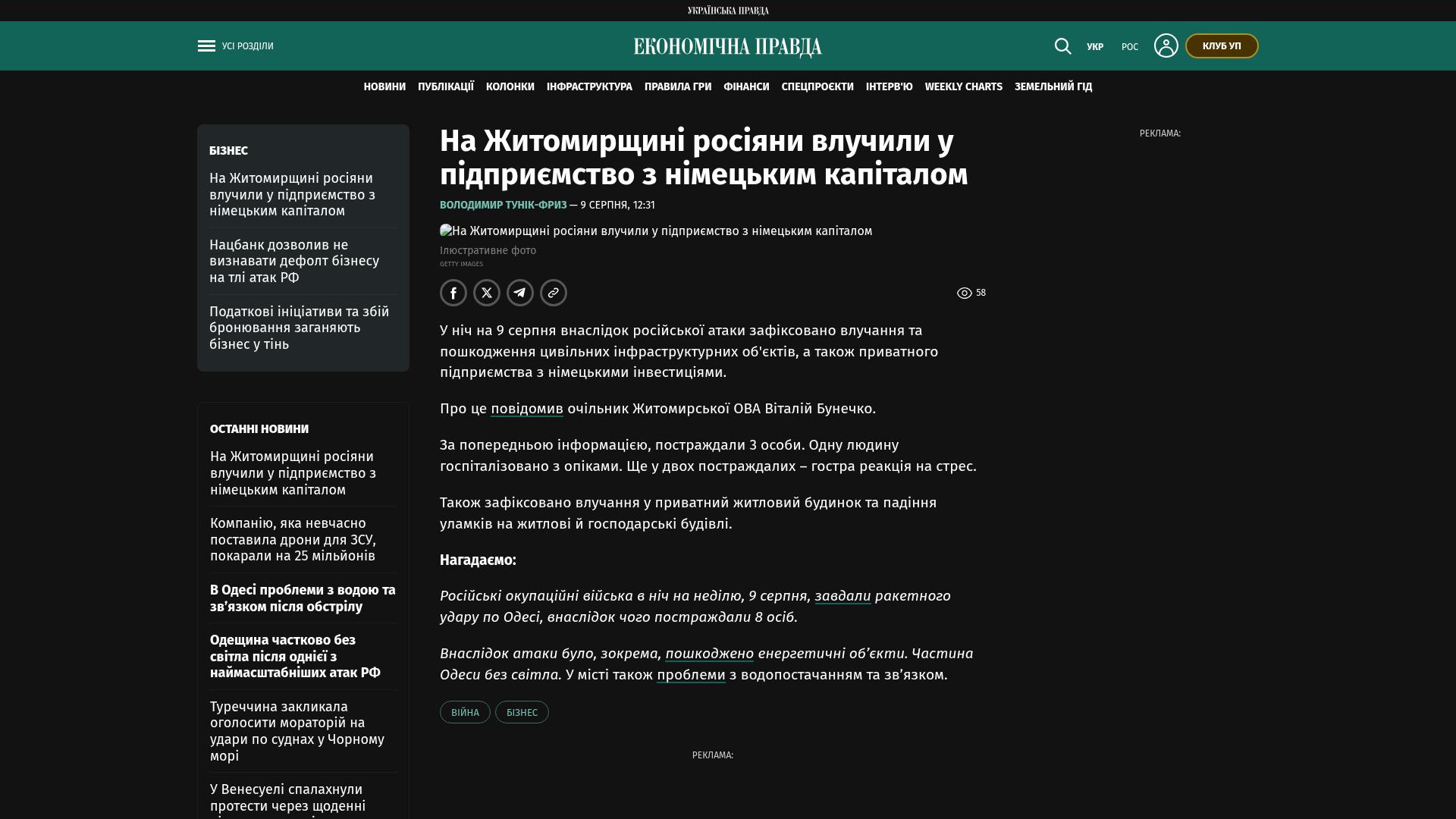Click the Getty Images credit
Viewport: 1456px width, 819px height.
pos(461,265)
